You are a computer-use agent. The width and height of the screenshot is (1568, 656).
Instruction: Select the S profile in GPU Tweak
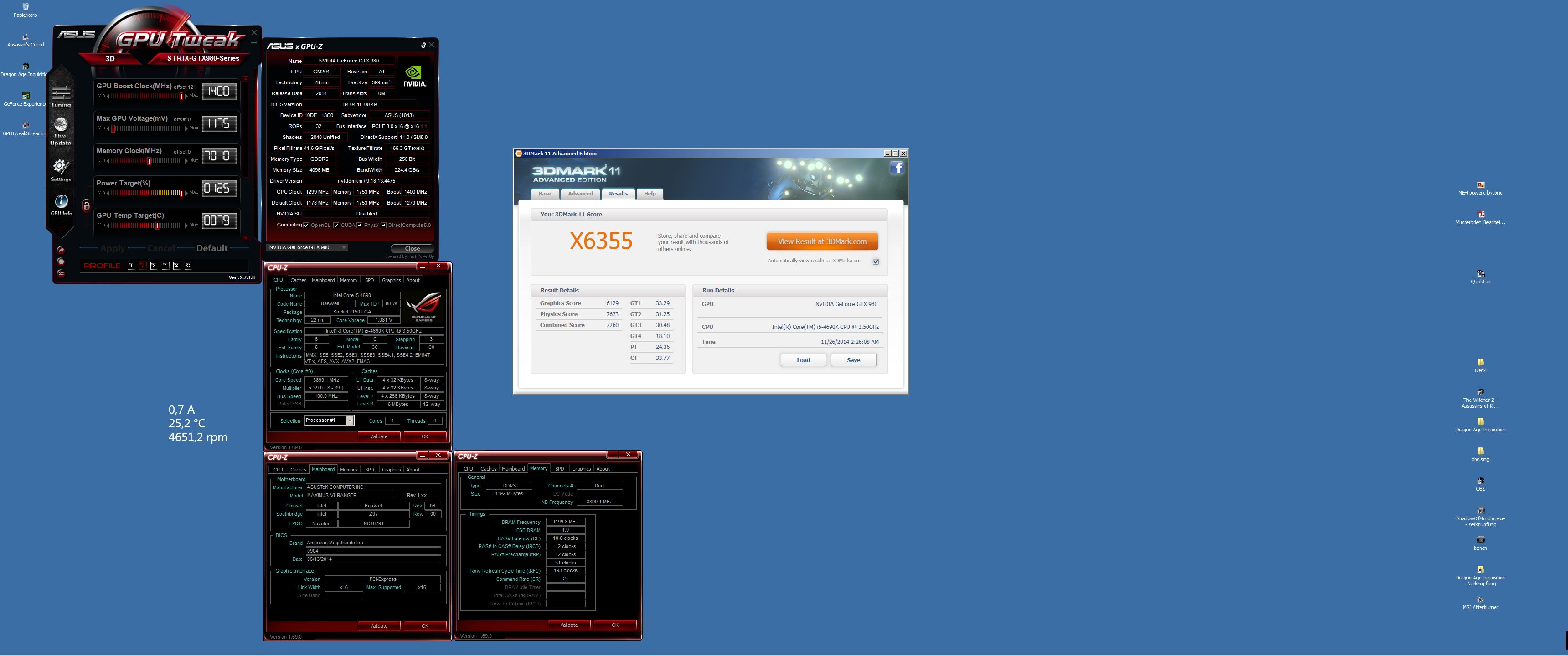[x=176, y=266]
